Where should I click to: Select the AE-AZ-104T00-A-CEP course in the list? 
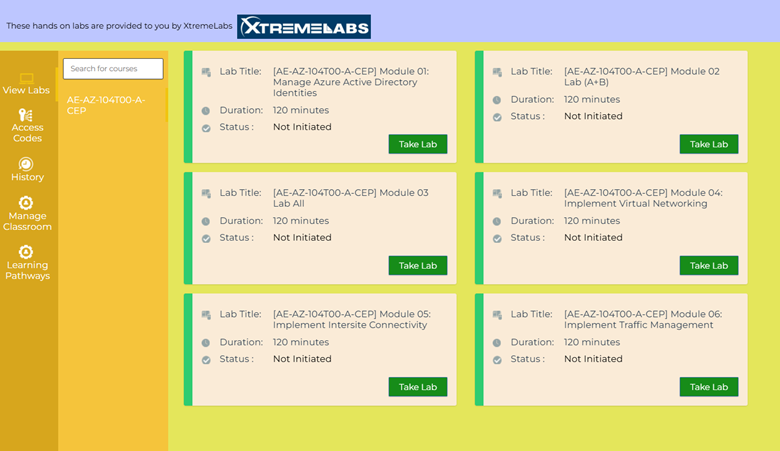pos(106,105)
